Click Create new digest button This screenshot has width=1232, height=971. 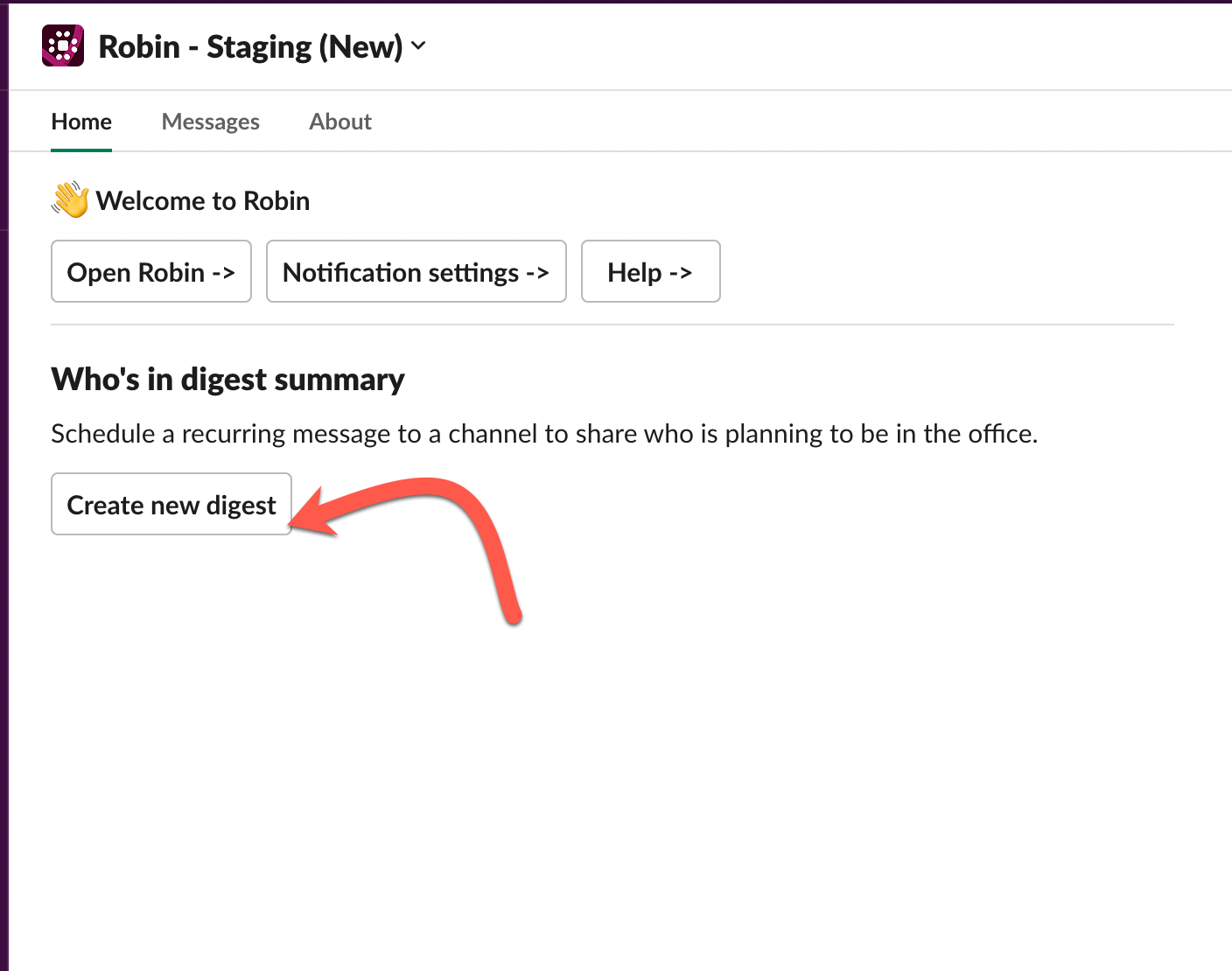click(171, 504)
